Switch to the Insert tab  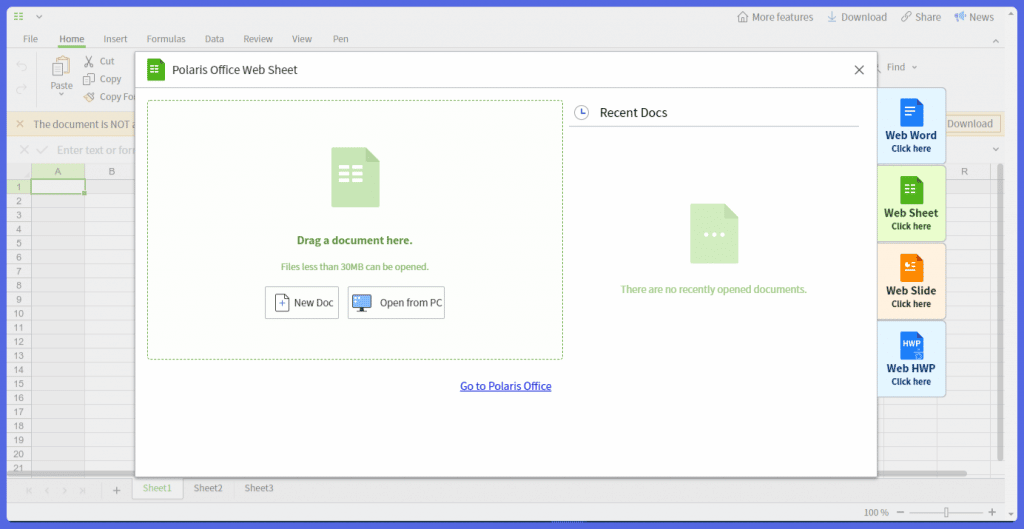pyautogui.click(x=116, y=39)
